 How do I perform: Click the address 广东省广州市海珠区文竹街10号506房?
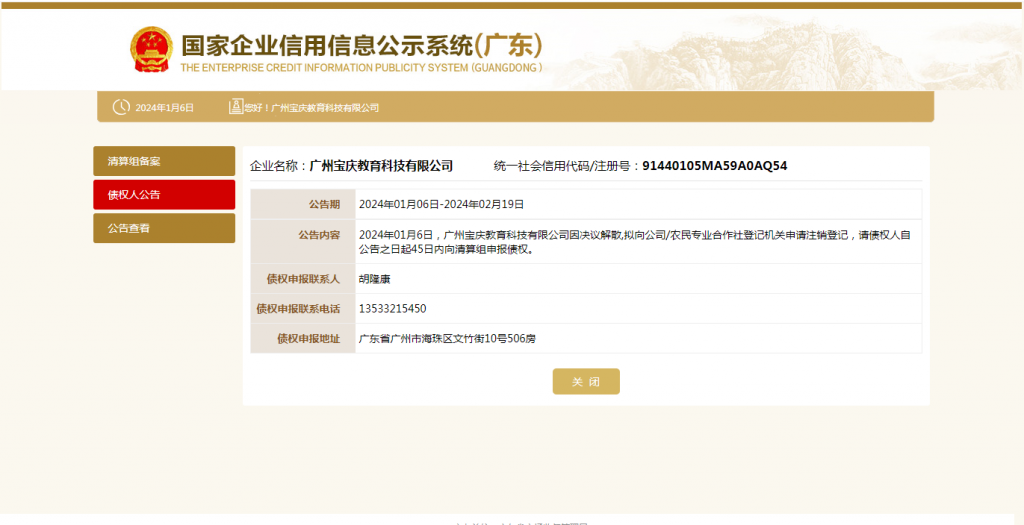[447, 339]
